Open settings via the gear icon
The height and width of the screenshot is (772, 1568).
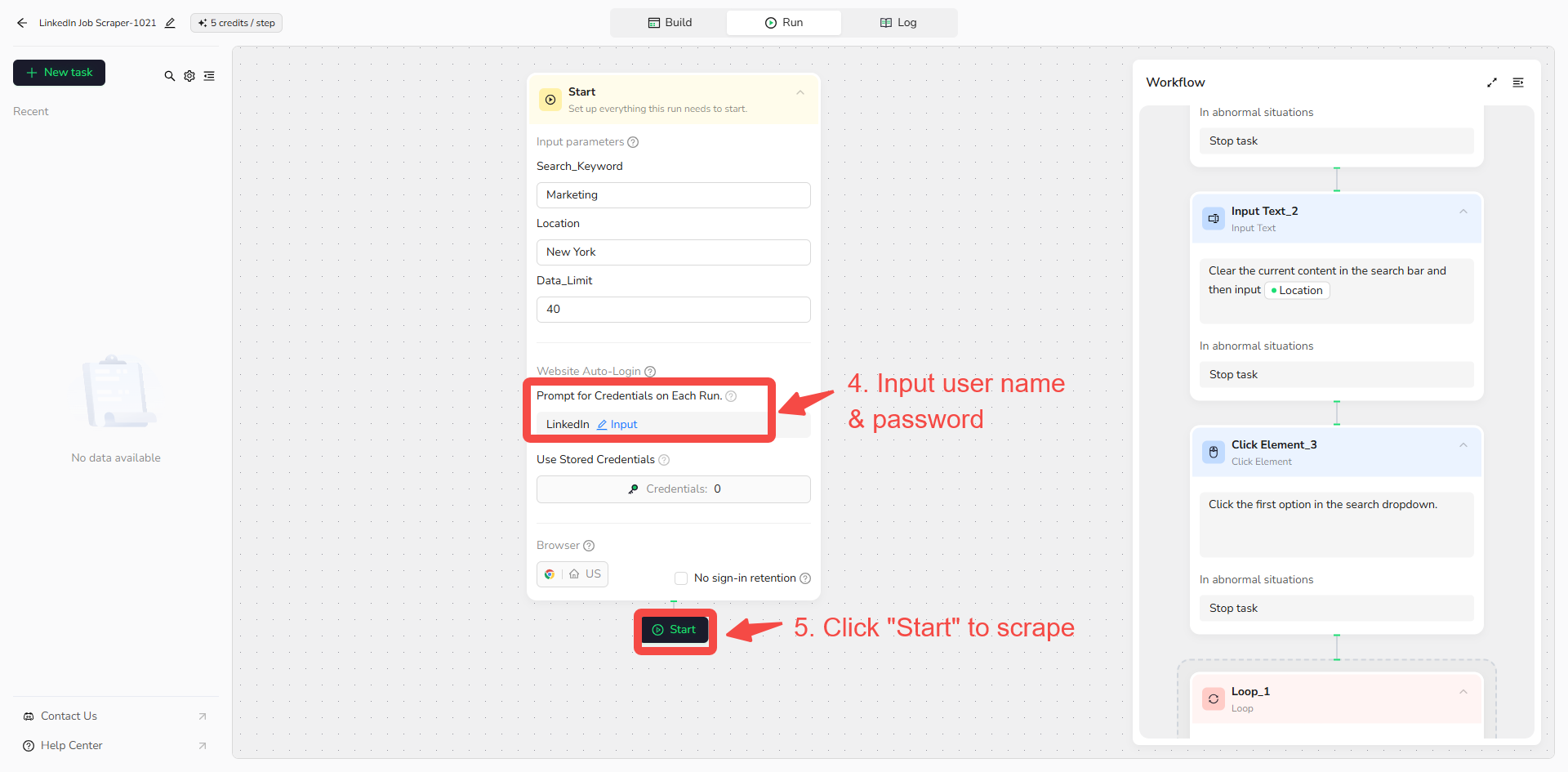(189, 76)
